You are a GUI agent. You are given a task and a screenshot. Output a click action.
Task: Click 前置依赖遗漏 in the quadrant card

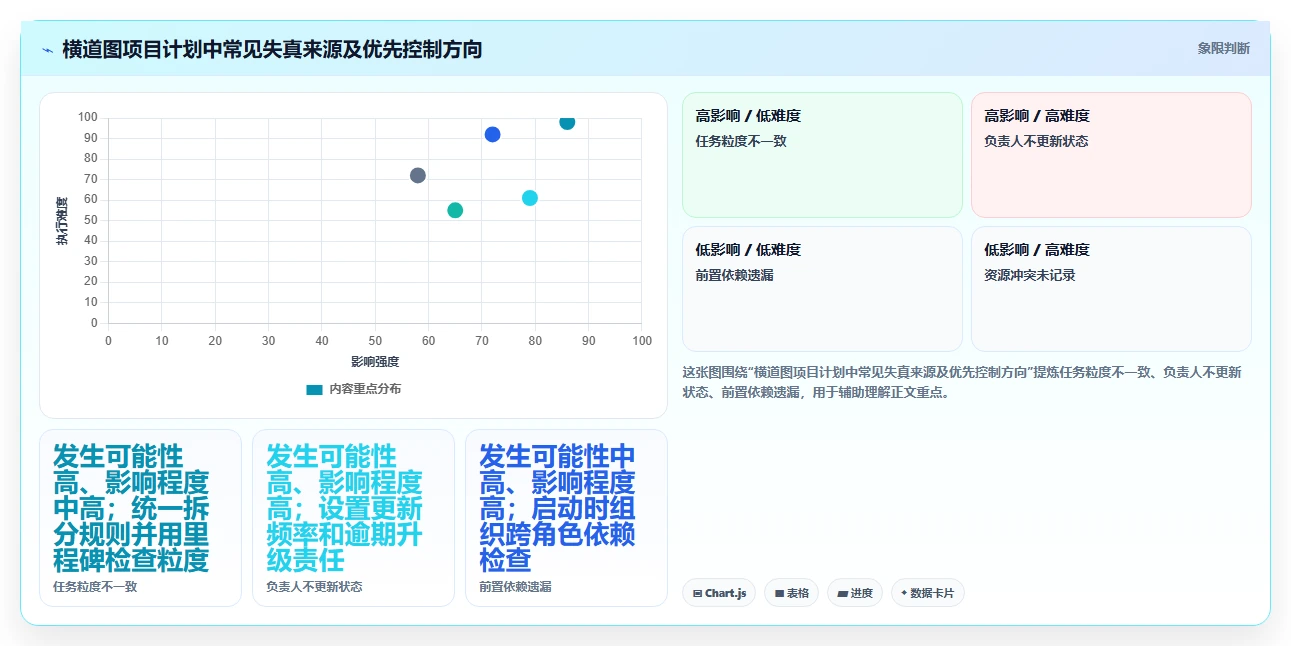(735, 275)
